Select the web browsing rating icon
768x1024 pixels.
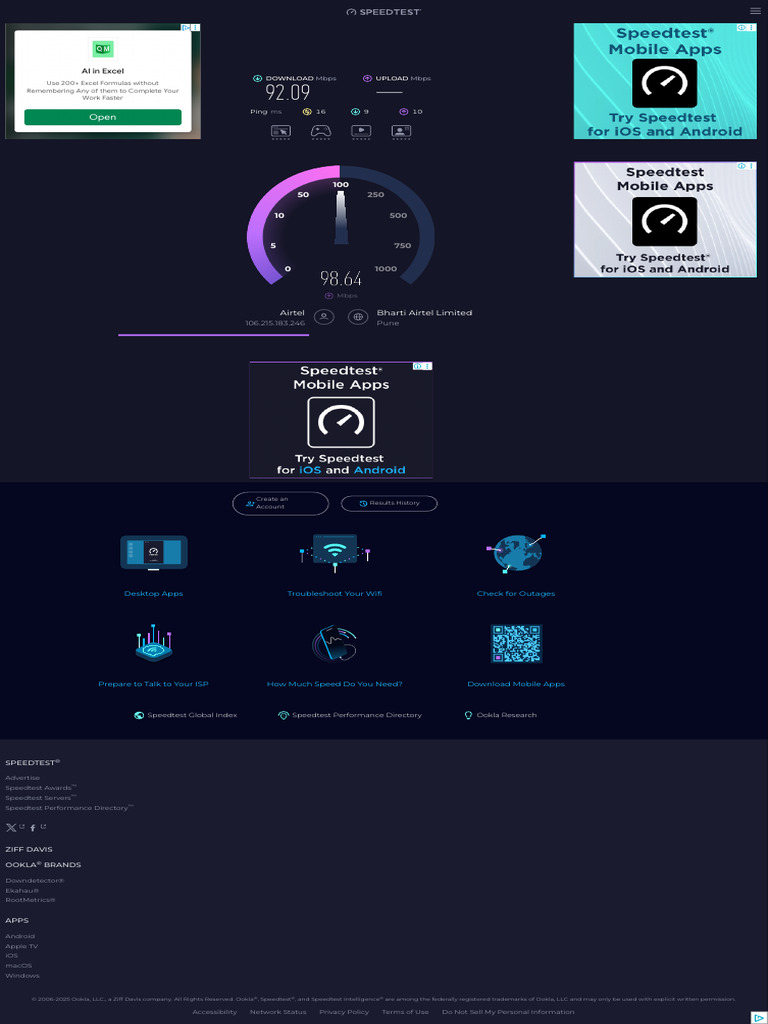[x=281, y=132]
